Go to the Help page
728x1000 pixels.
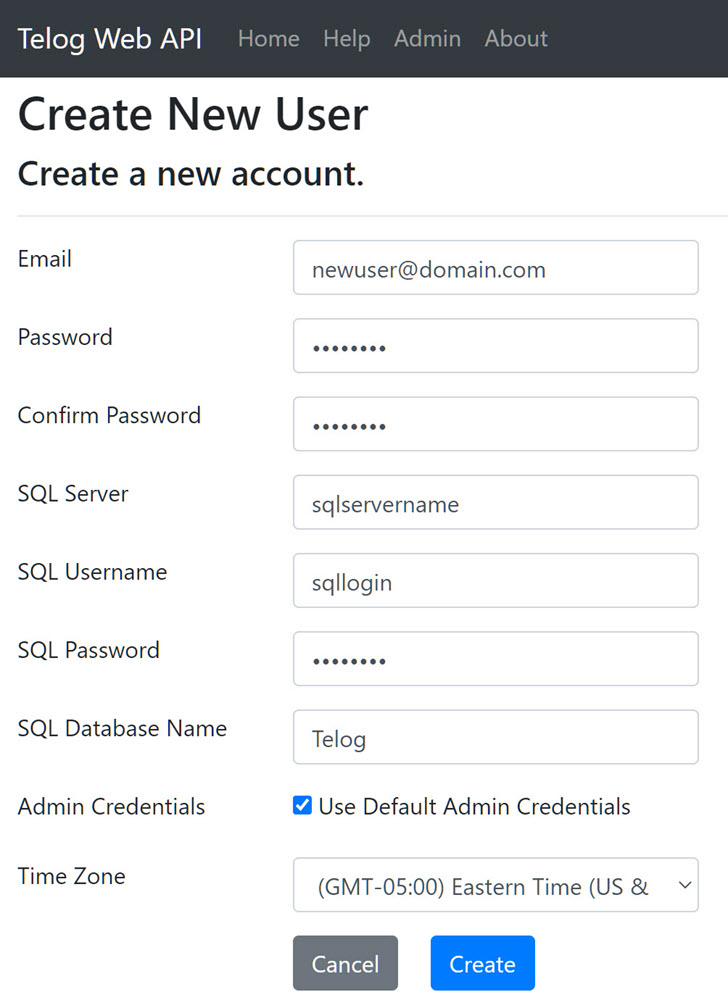pyautogui.click(x=346, y=39)
